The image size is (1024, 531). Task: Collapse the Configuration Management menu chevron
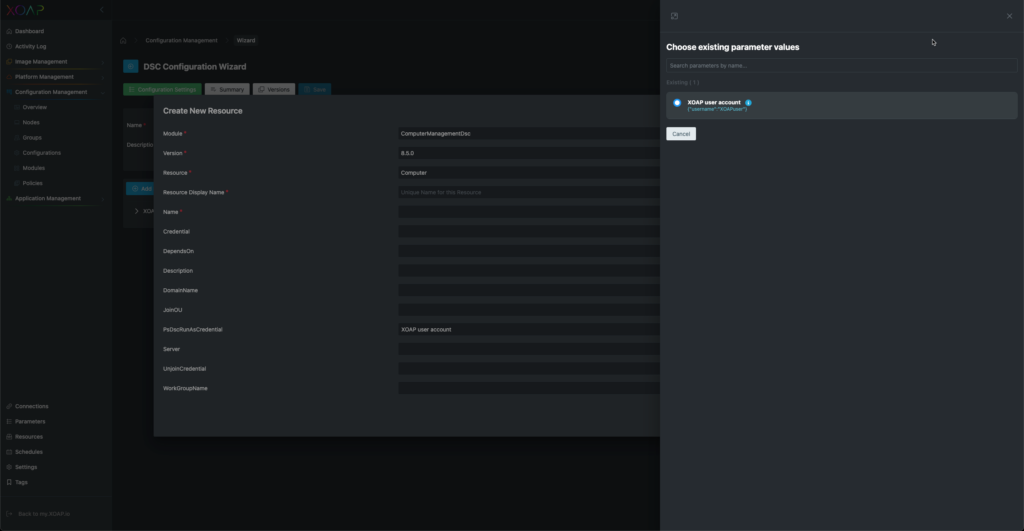tap(103, 92)
